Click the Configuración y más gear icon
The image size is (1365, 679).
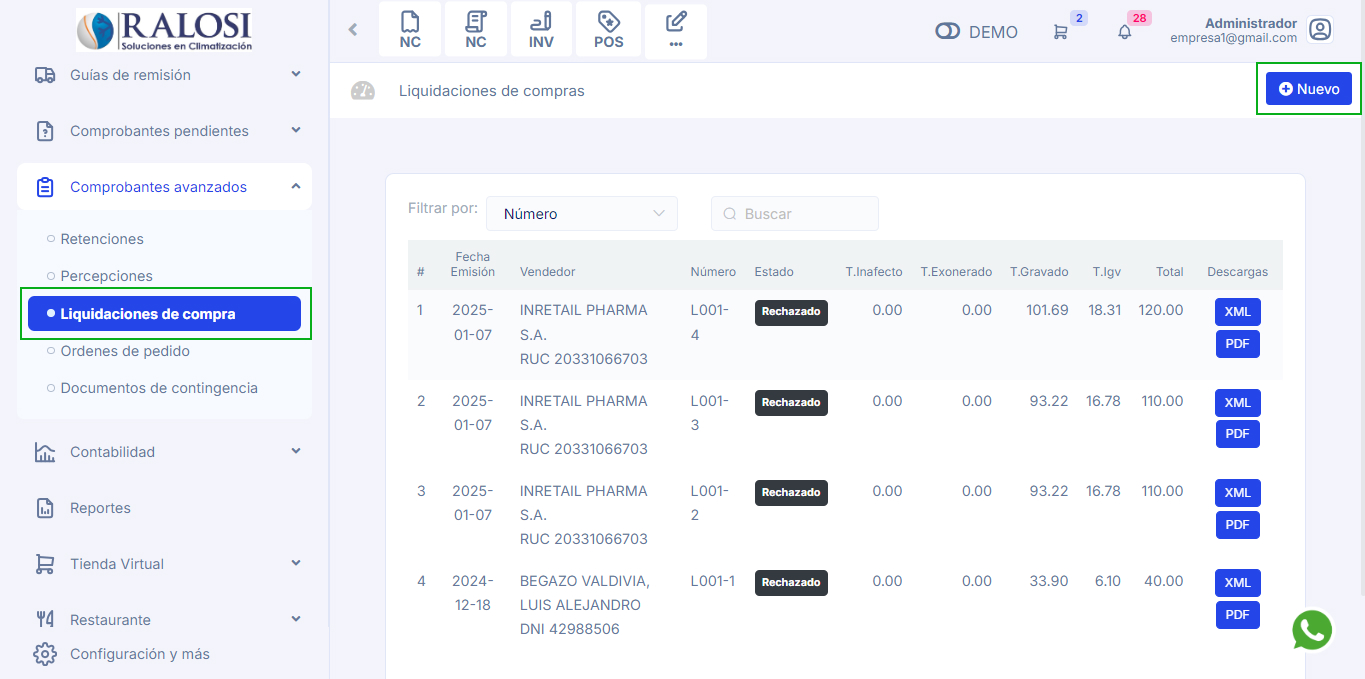(x=45, y=654)
